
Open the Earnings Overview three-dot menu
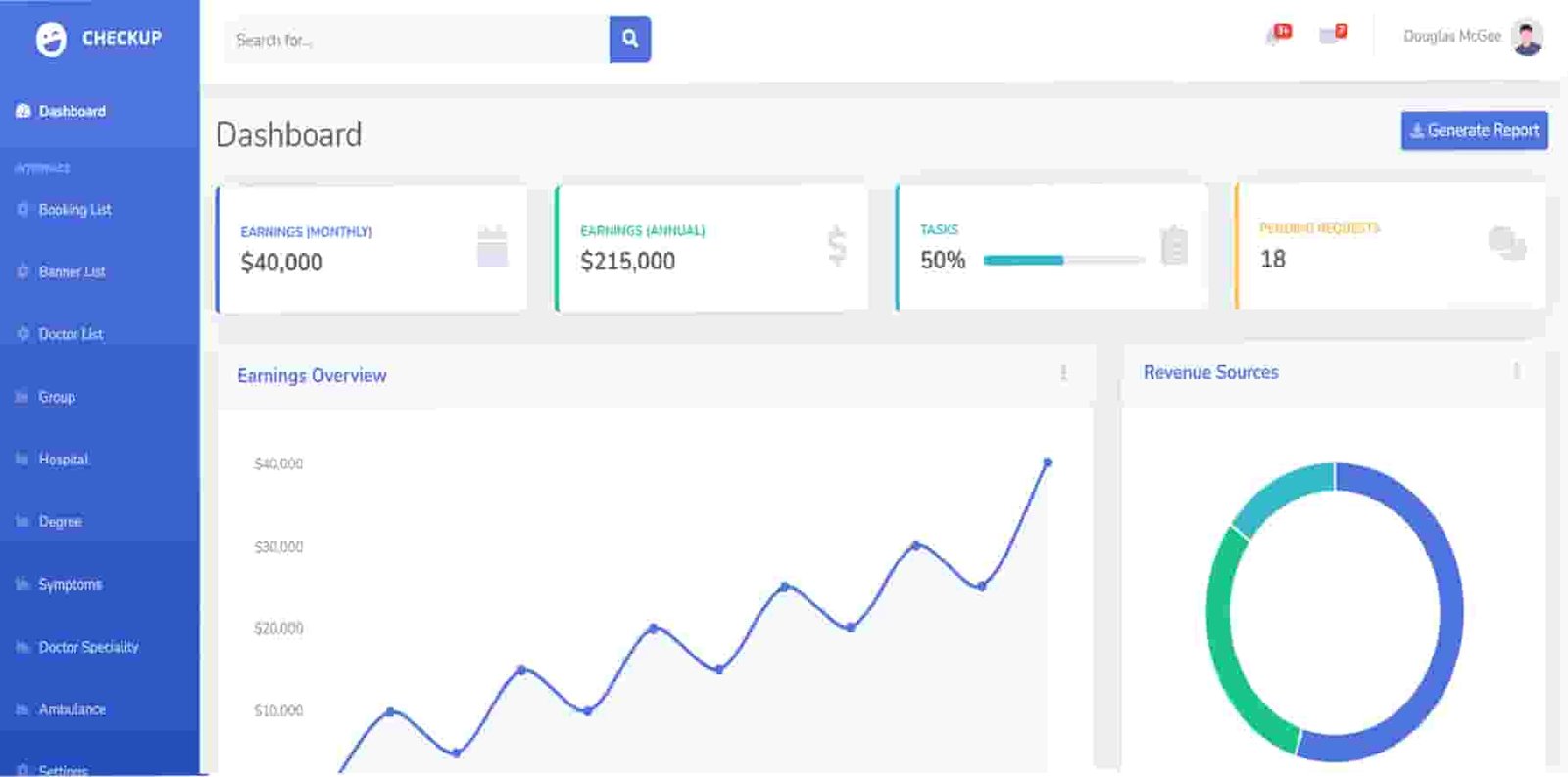pyautogui.click(x=1063, y=373)
